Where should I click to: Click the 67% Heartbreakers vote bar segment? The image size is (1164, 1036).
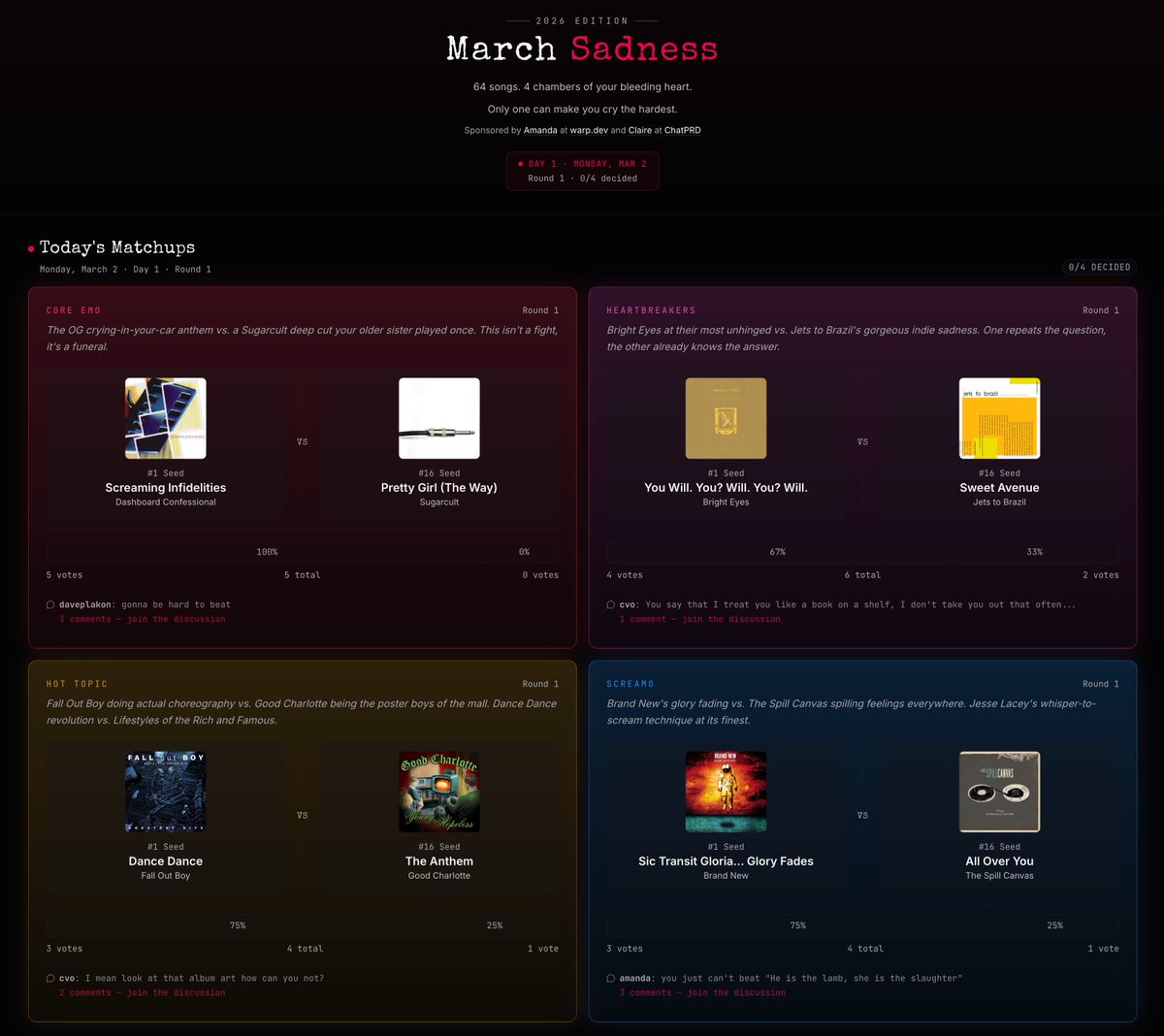778,552
